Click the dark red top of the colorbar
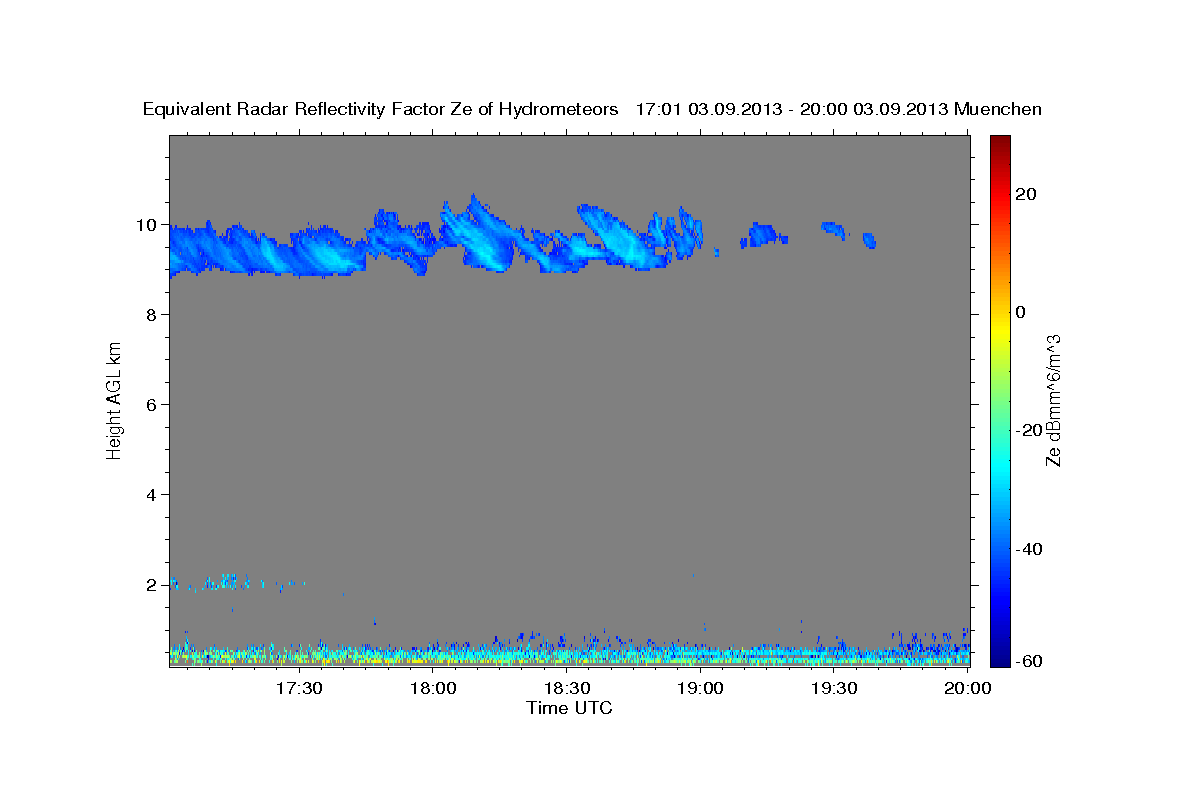This screenshot has width=1200, height=800. (998, 141)
